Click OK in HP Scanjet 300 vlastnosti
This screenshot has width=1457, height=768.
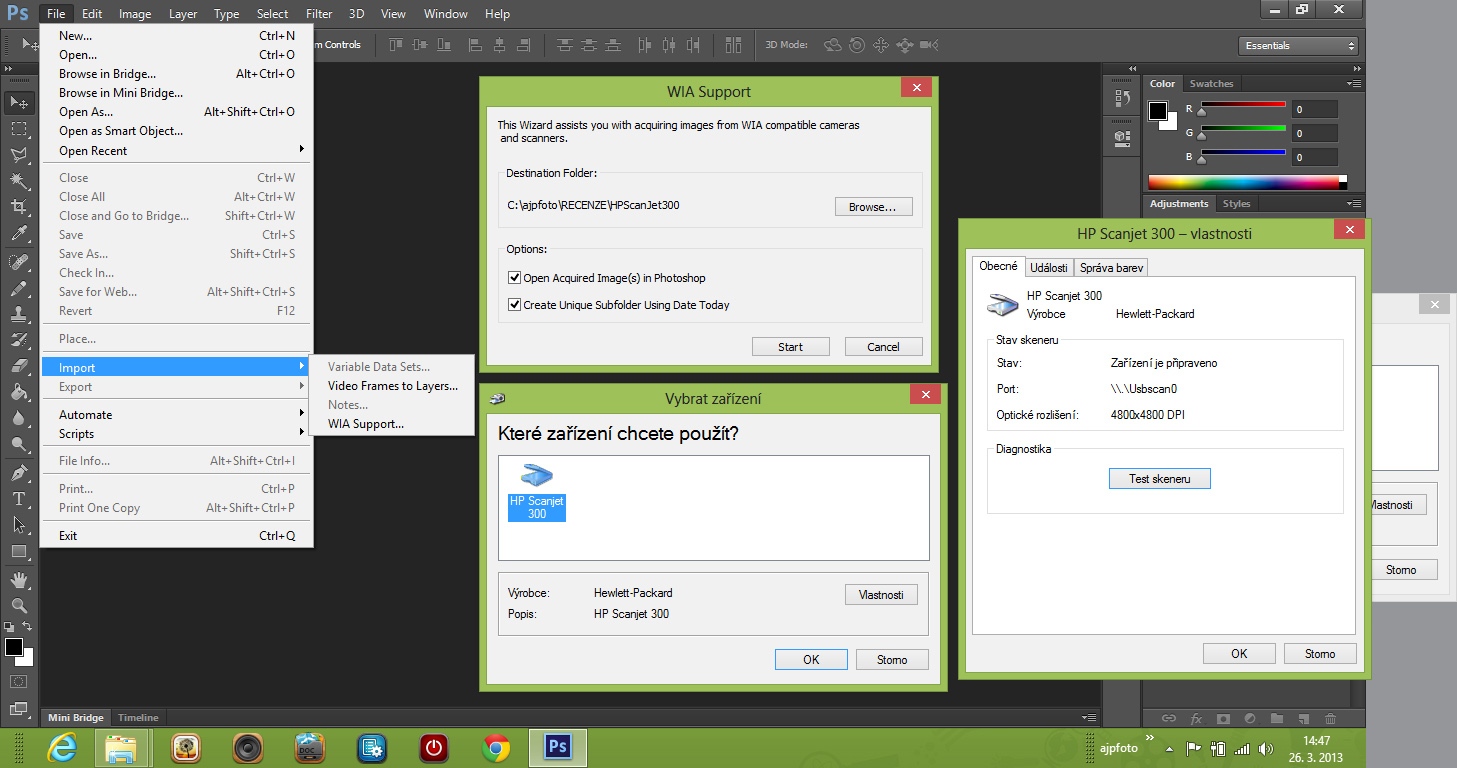1239,654
